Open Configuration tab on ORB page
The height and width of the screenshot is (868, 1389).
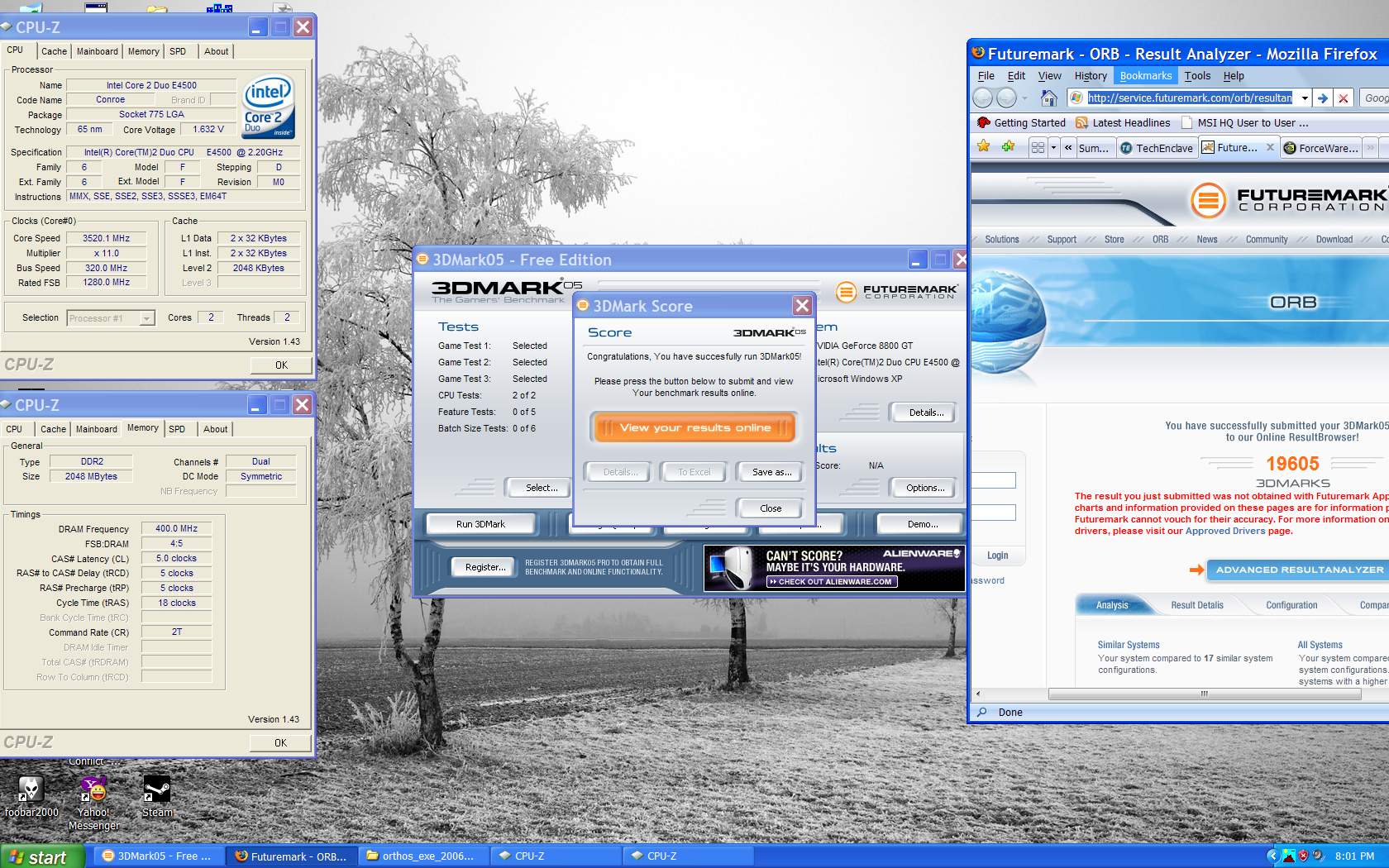click(x=1291, y=605)
